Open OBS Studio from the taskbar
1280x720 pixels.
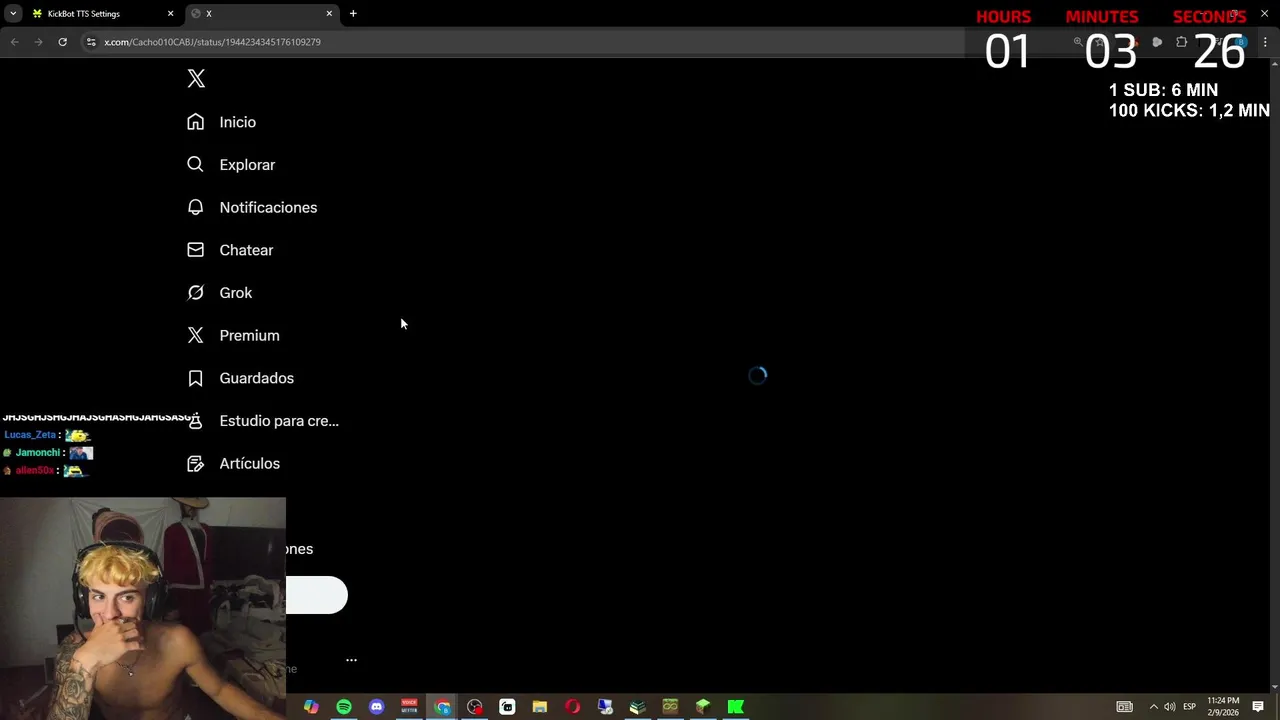475,707
